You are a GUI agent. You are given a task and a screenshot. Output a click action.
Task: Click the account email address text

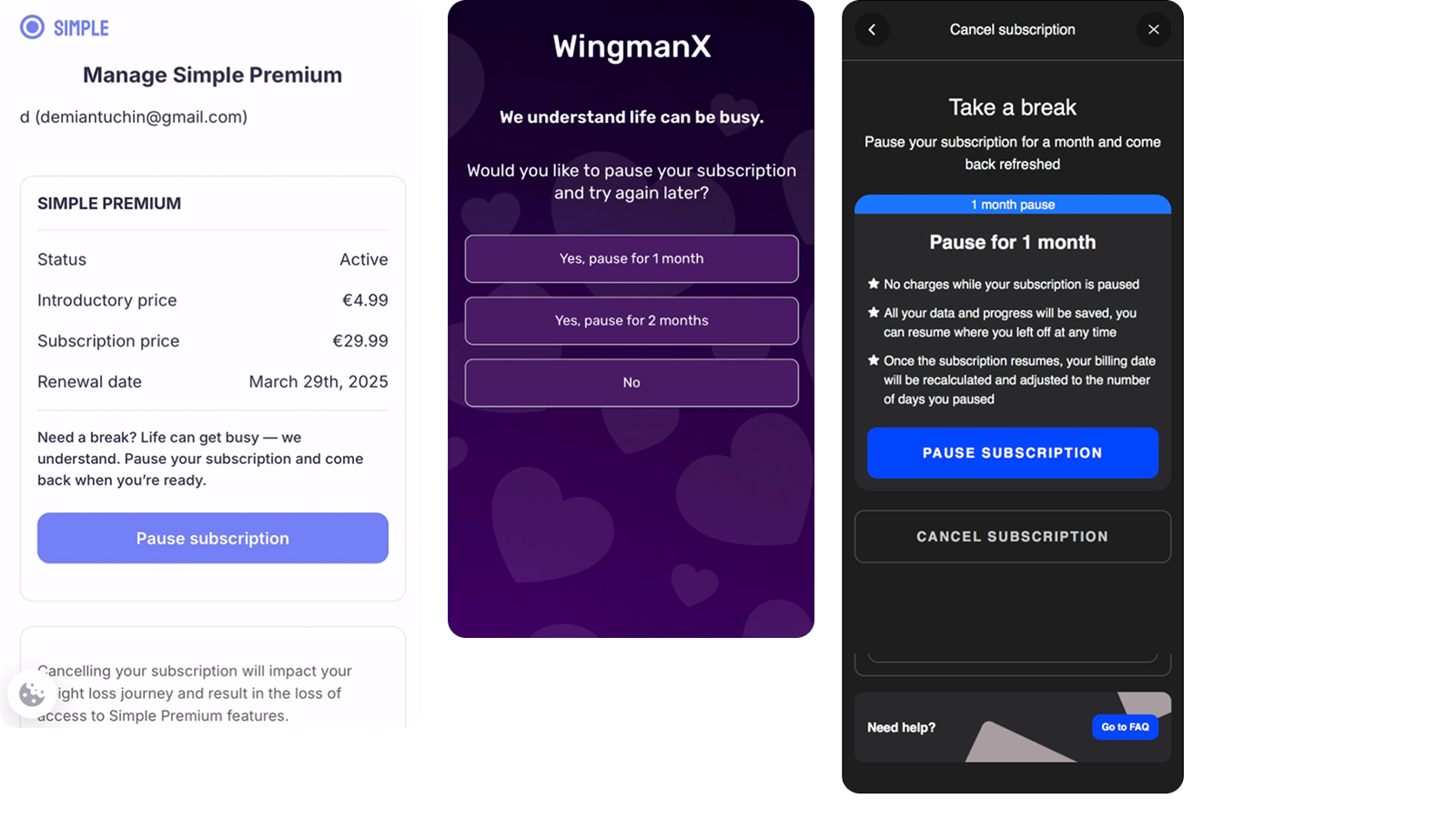(141, 116)
